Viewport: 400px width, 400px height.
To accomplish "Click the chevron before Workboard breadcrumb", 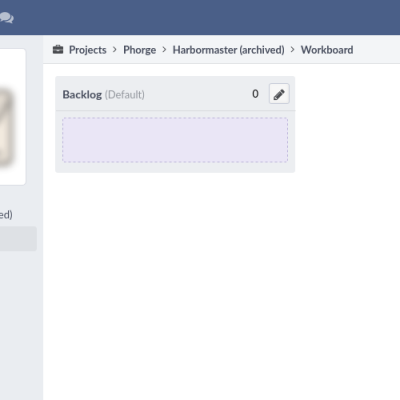I will pos(292,50).
